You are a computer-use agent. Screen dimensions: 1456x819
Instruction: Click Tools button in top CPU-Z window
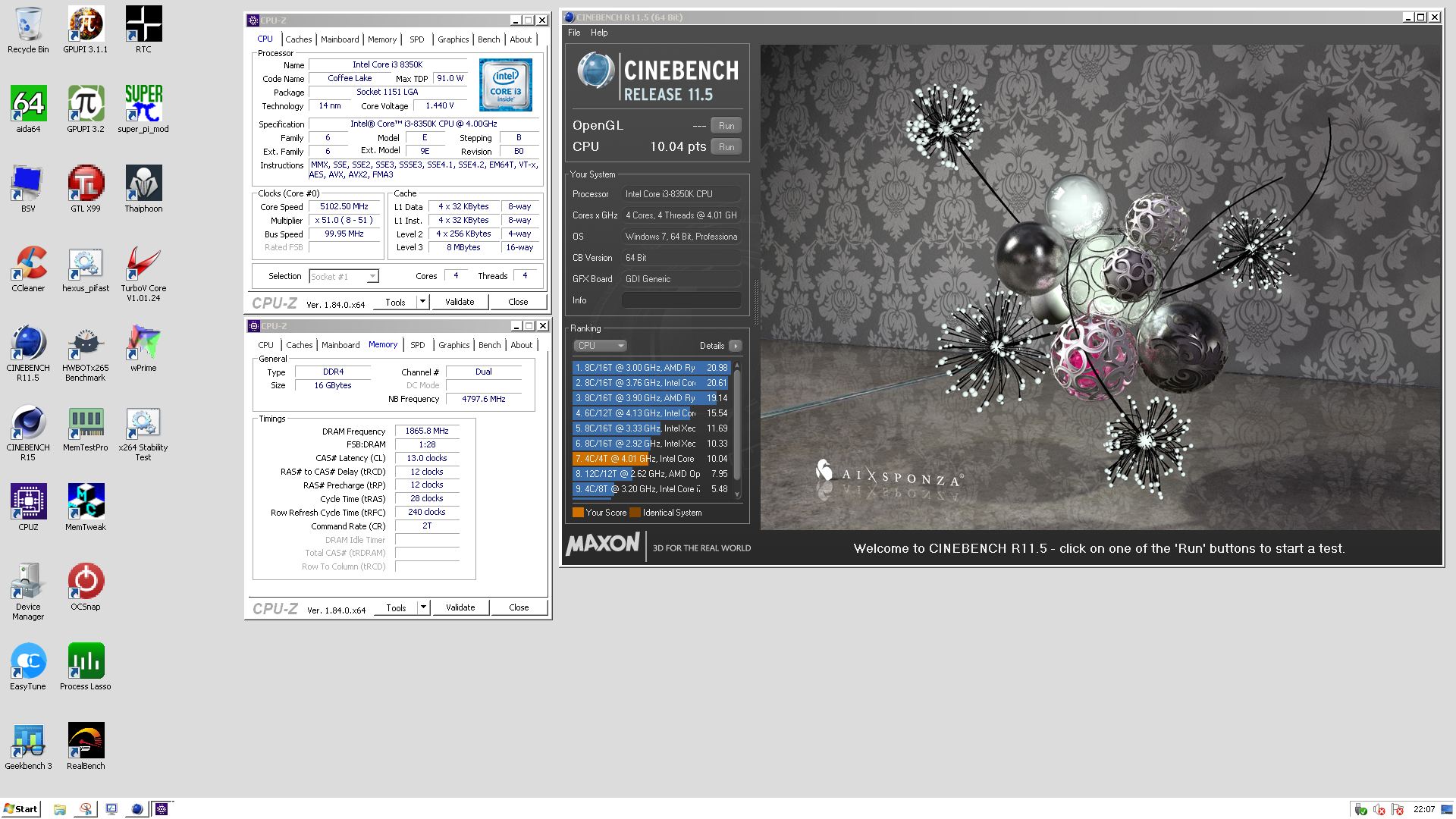coord(395,302)
